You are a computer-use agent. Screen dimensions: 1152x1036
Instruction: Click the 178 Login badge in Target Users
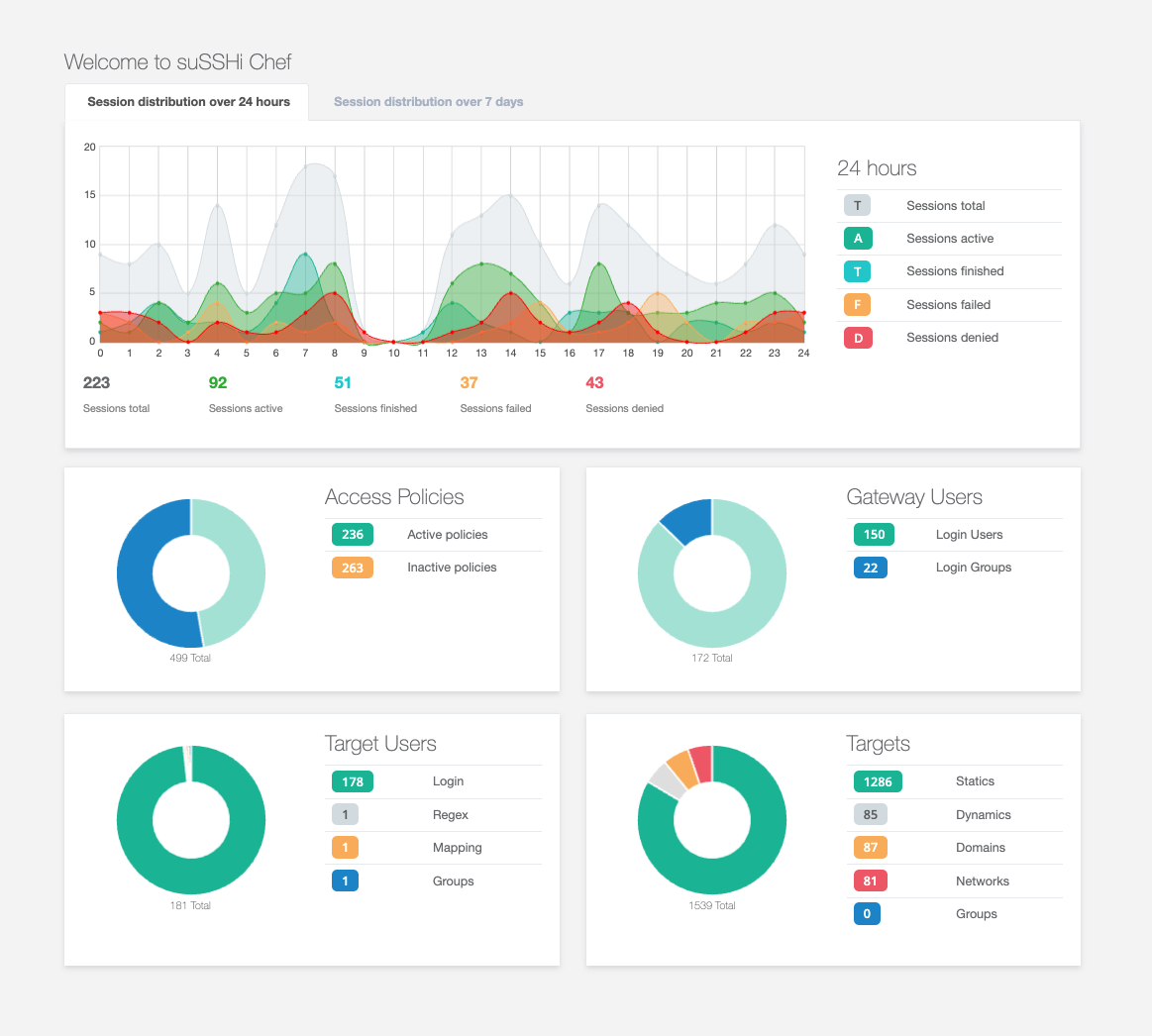(x=352, y=781)
